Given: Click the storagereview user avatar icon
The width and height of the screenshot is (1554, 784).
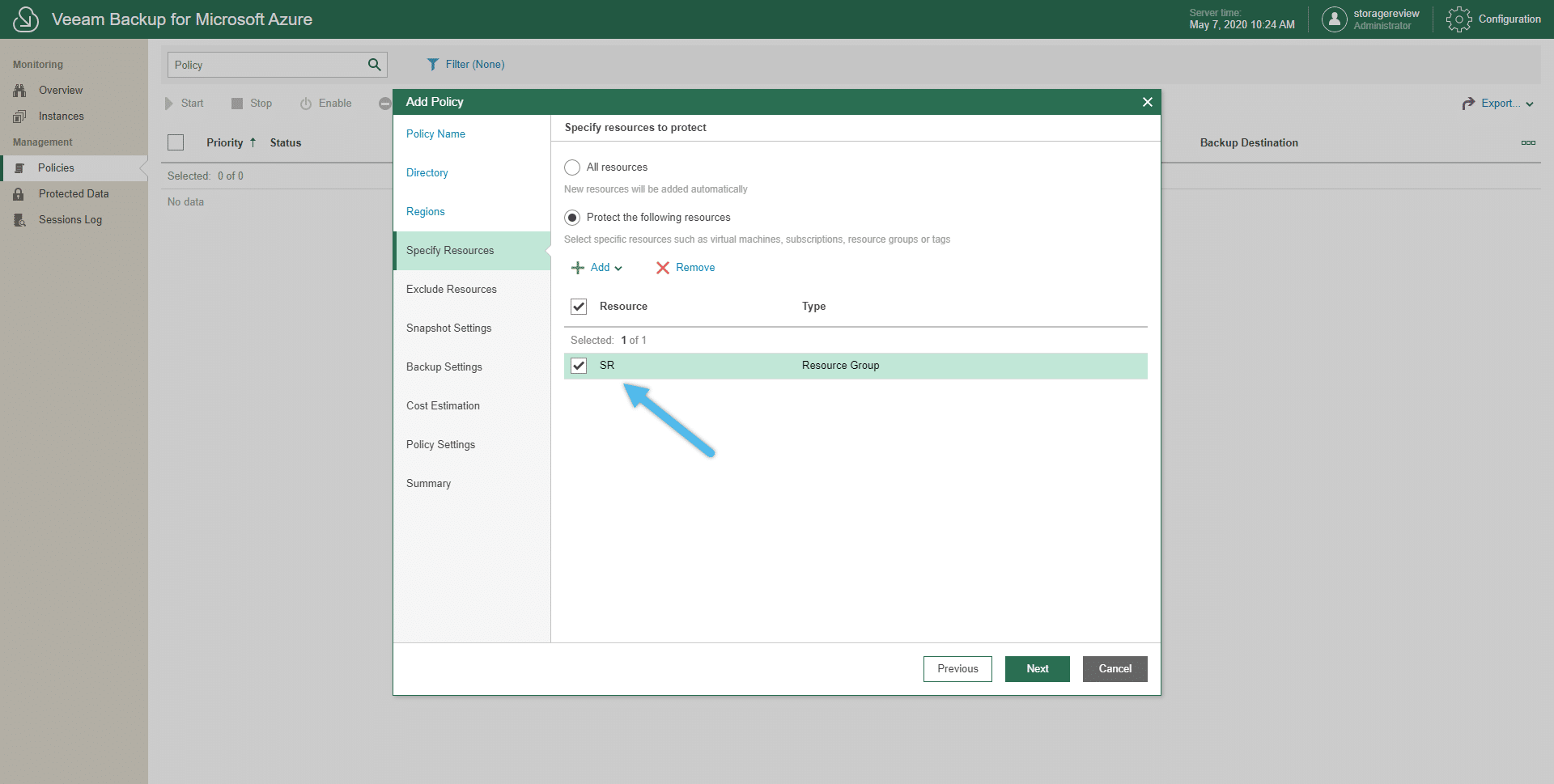Looking at the screenshot, I should click(1334, 19).
